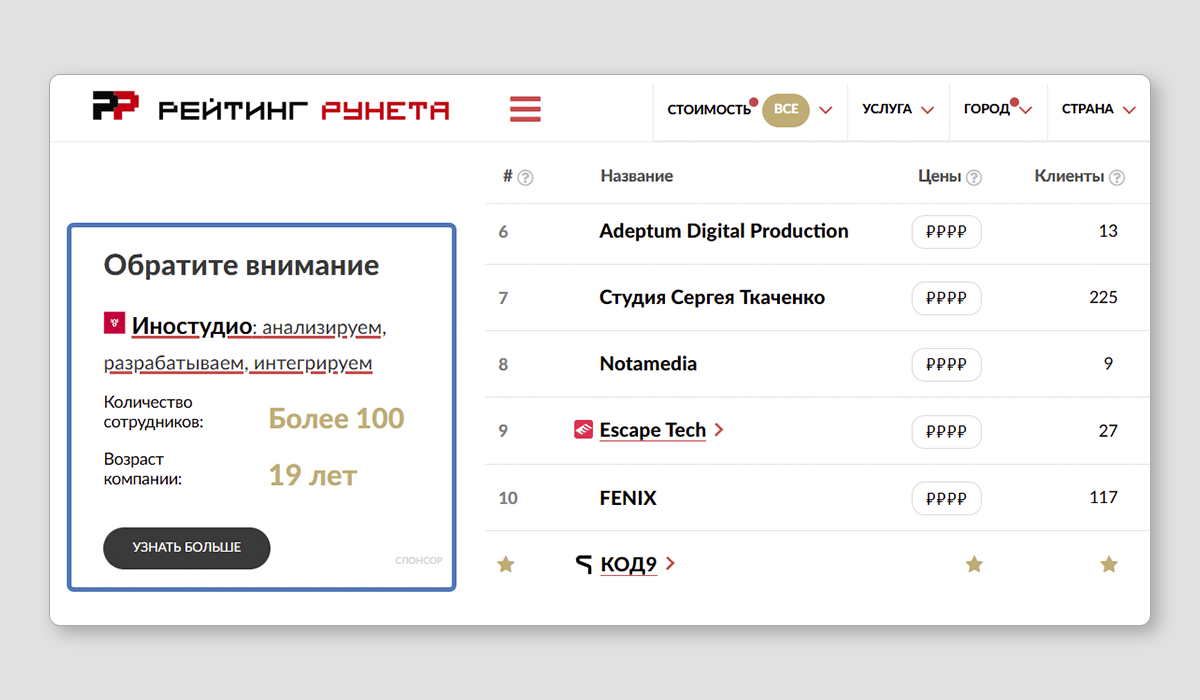The width and height of the screenshot is (1200, 700).
Task: Click the star in Клиенты column of КОД9 row
Action: (x=1109, y=565)
